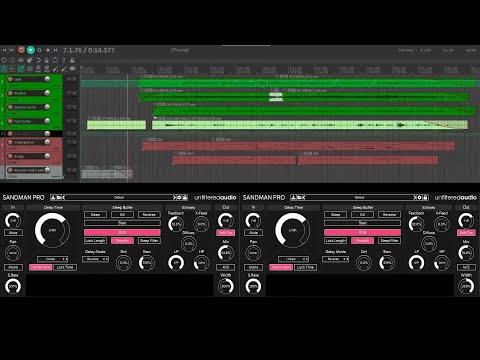Viewport: 480px width, 360px height.
Task: Adjust Delay Time knob in left Sandman Pro
Action: pyautogui.click(x=52, y=230)
